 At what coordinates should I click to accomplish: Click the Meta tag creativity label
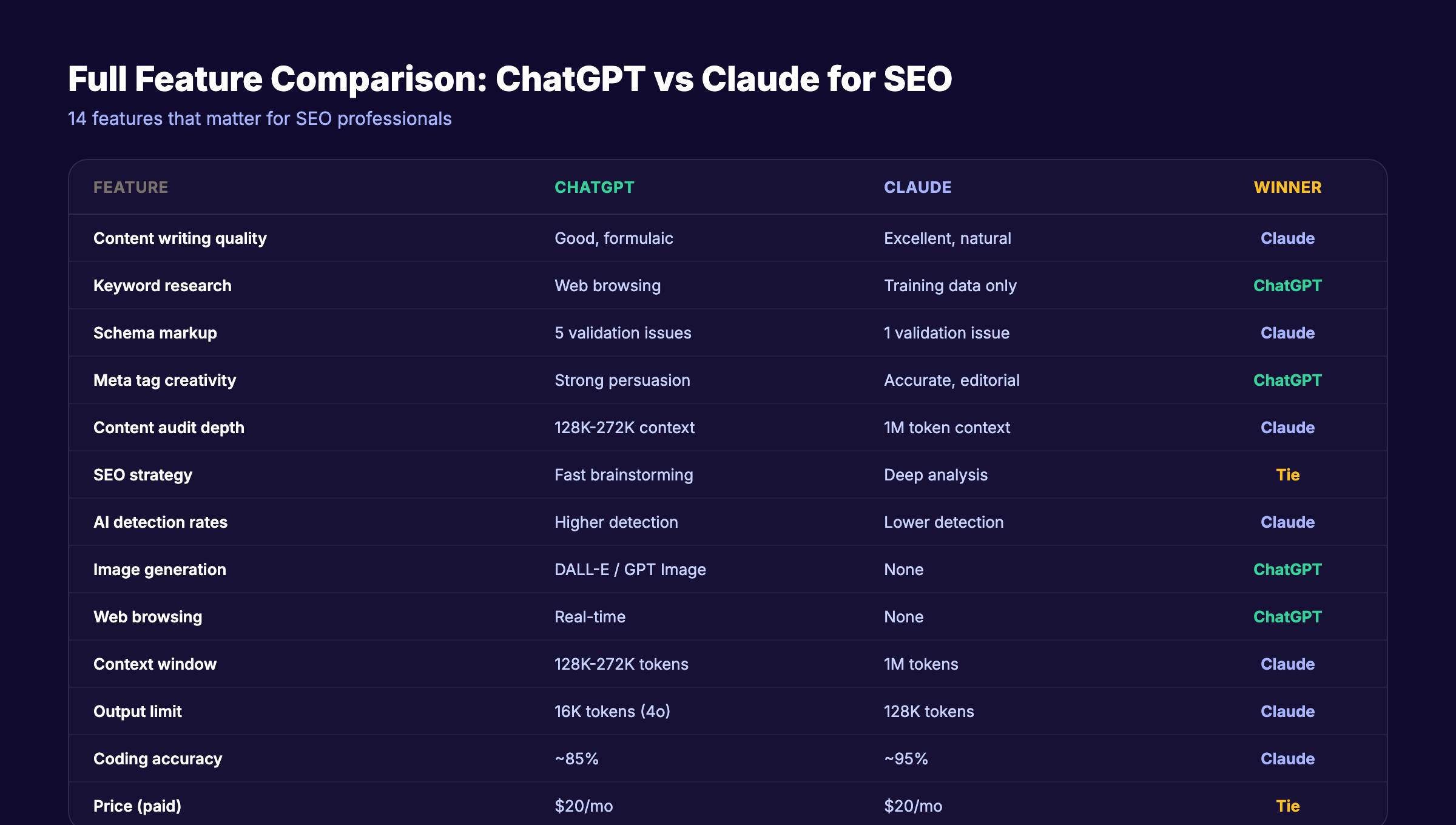click(165, 380)
